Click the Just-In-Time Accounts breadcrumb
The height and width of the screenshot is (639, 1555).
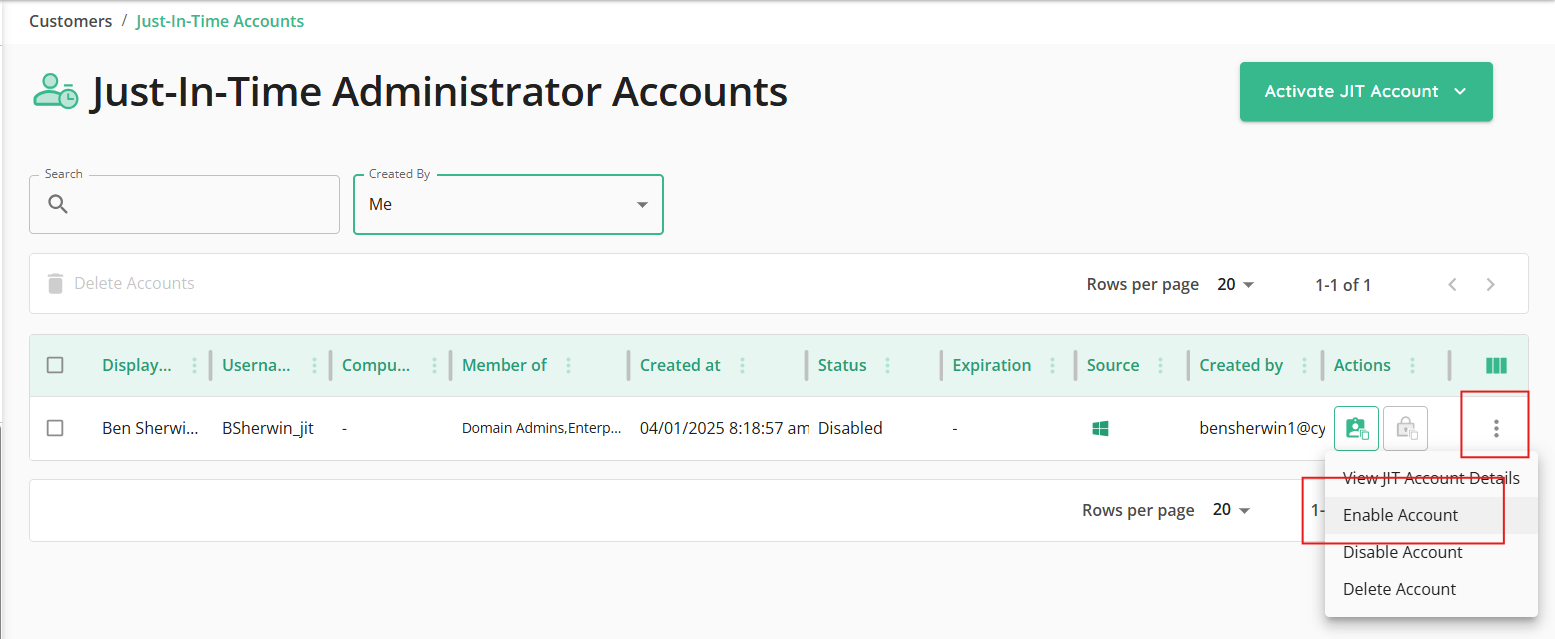click(220, 21)
